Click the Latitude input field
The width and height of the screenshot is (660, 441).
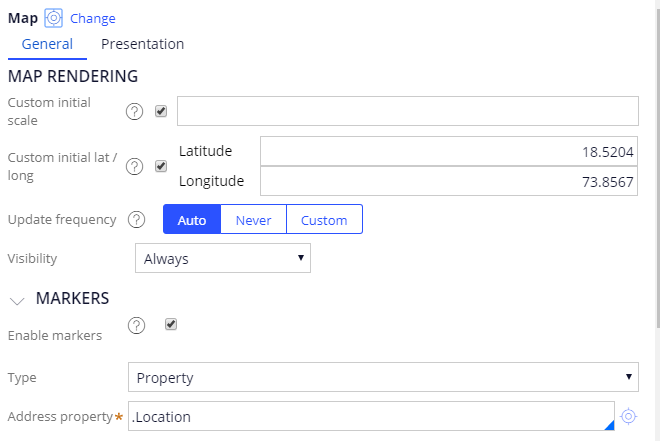[x=449, y=151]
